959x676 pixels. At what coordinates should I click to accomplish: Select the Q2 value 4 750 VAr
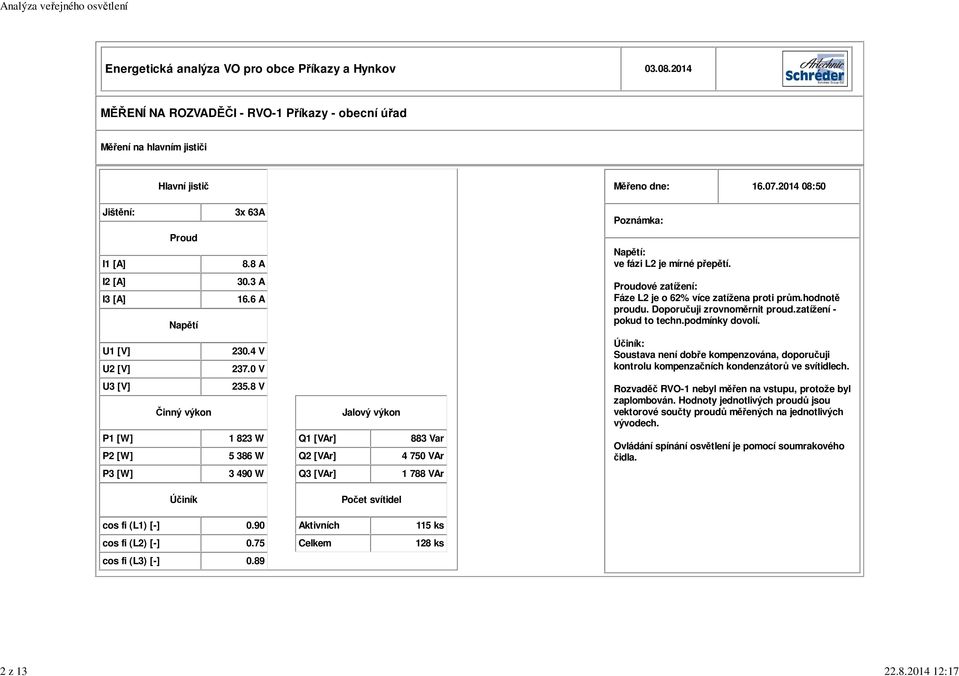point(423,456)
